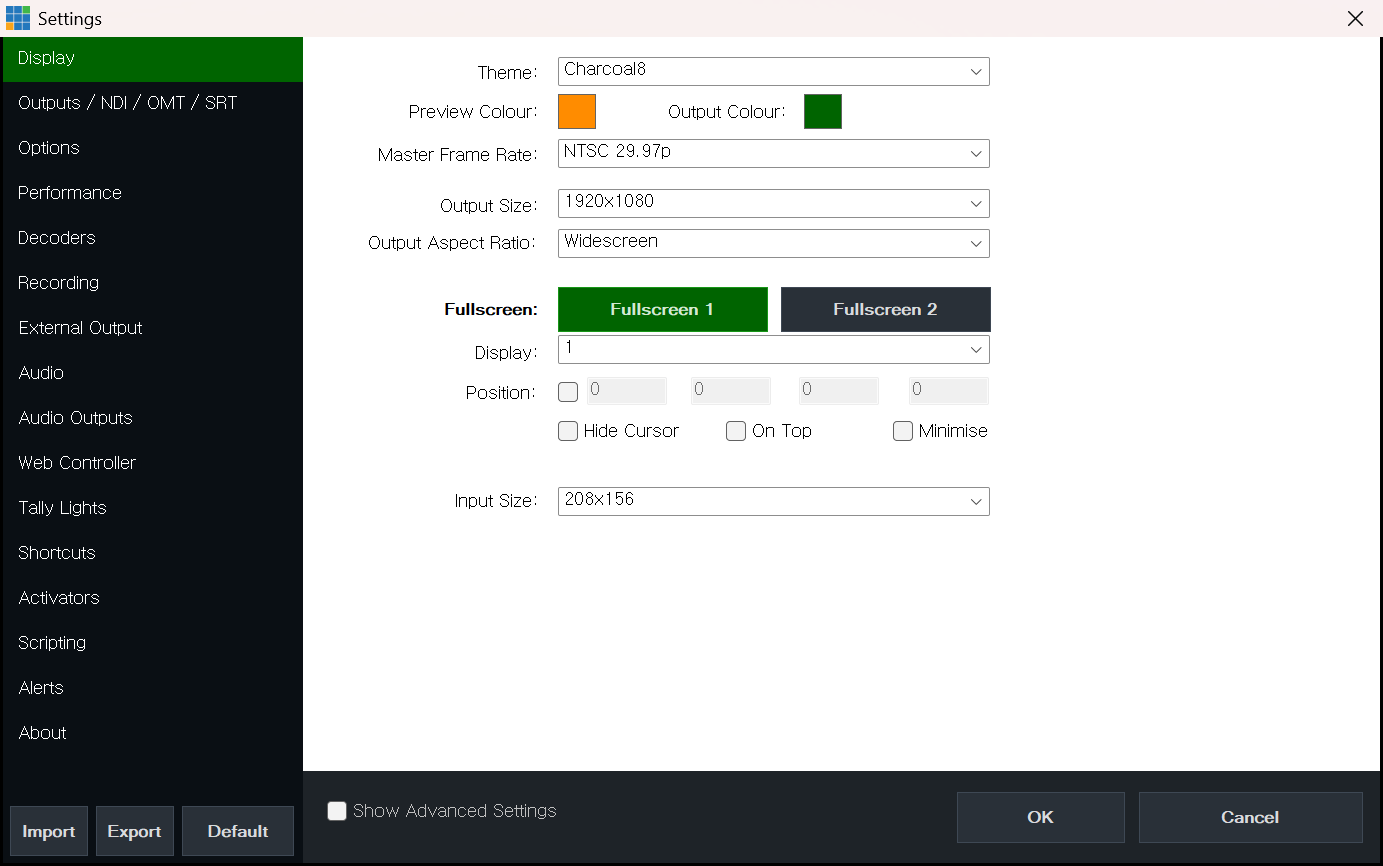
Task: Check the Minimise option
Action: click(903, 431)
